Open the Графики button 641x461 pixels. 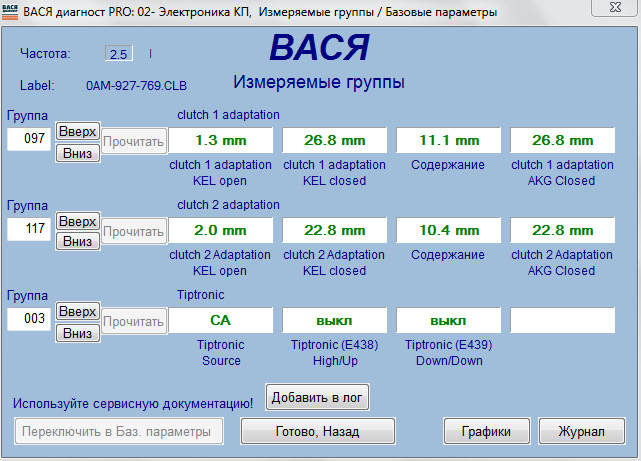pyautogui.click(x=486, y=431)
